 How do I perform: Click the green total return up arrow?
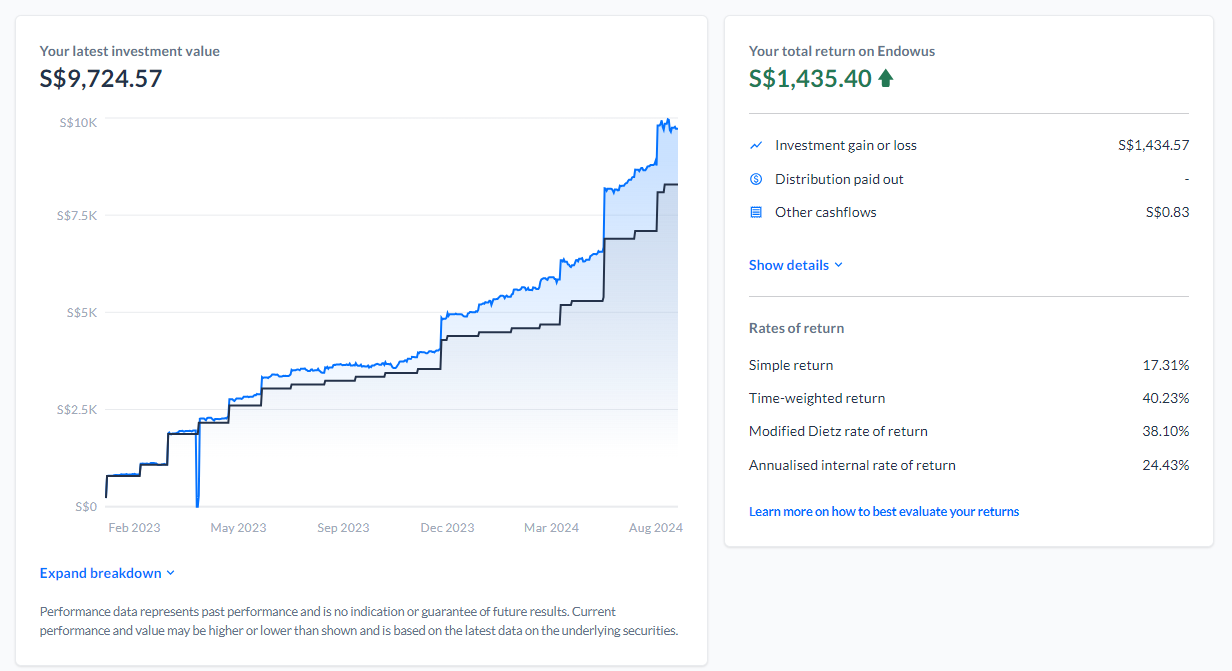[885, 78]
